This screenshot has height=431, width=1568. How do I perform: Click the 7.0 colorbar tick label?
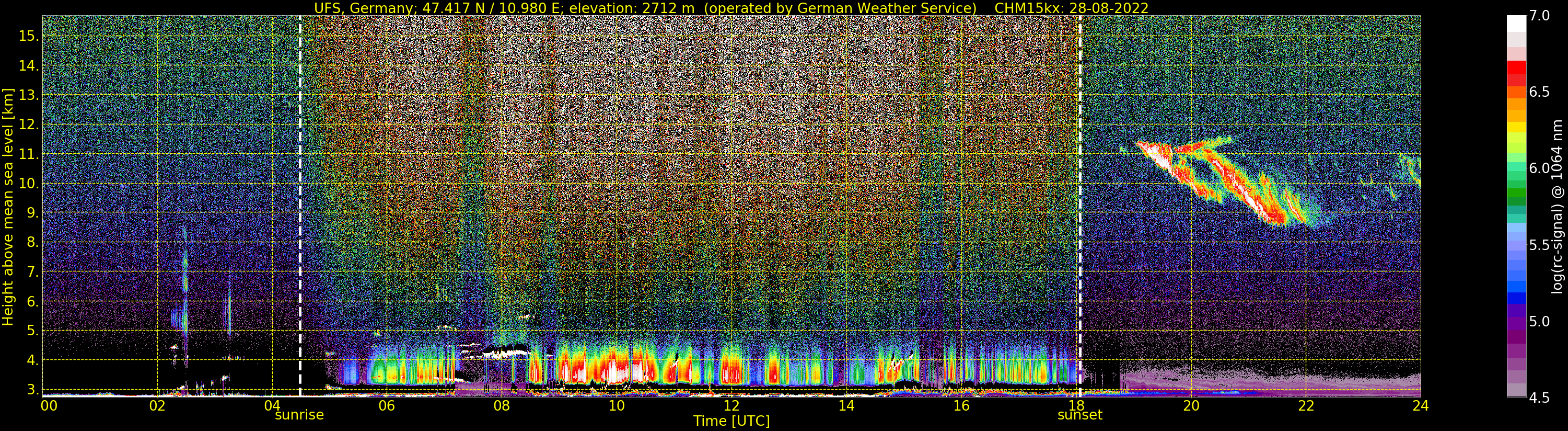1540,16
